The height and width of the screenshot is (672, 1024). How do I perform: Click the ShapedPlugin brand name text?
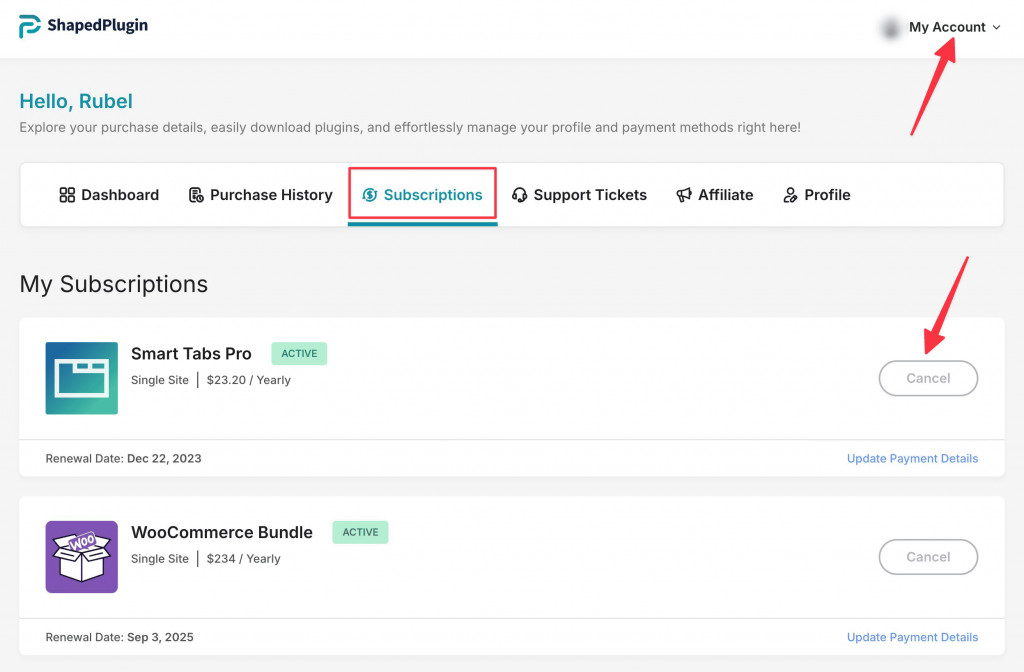pyautogui.click(x=98, y=25)
